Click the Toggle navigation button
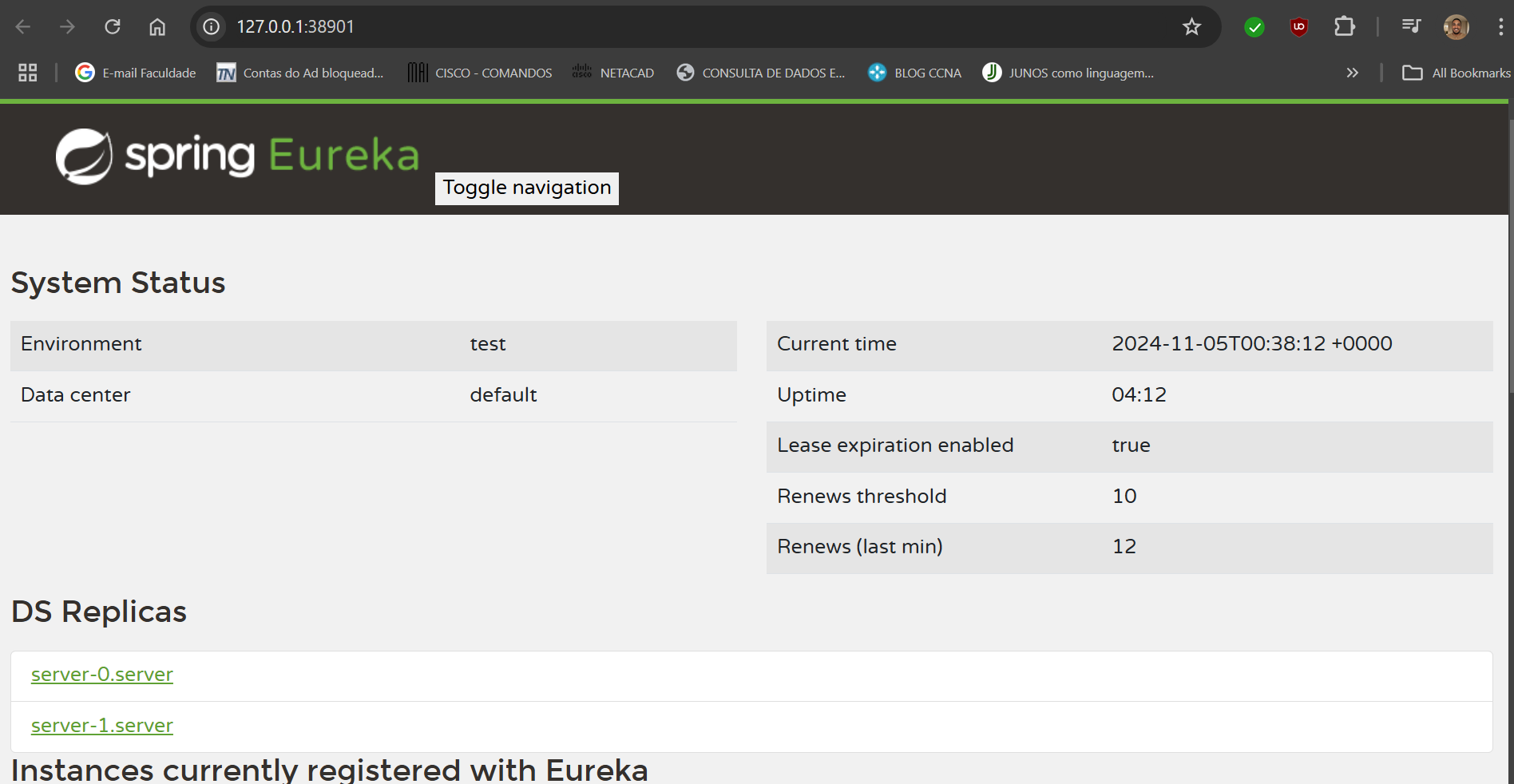Image resolution: width=1514 pixels, height=784 pixels. coord(527,188)
